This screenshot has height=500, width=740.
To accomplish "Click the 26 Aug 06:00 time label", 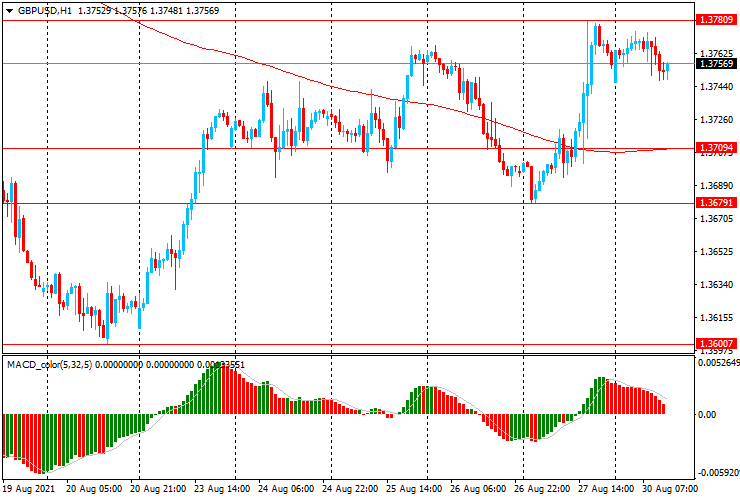I will tap(479, 488).
